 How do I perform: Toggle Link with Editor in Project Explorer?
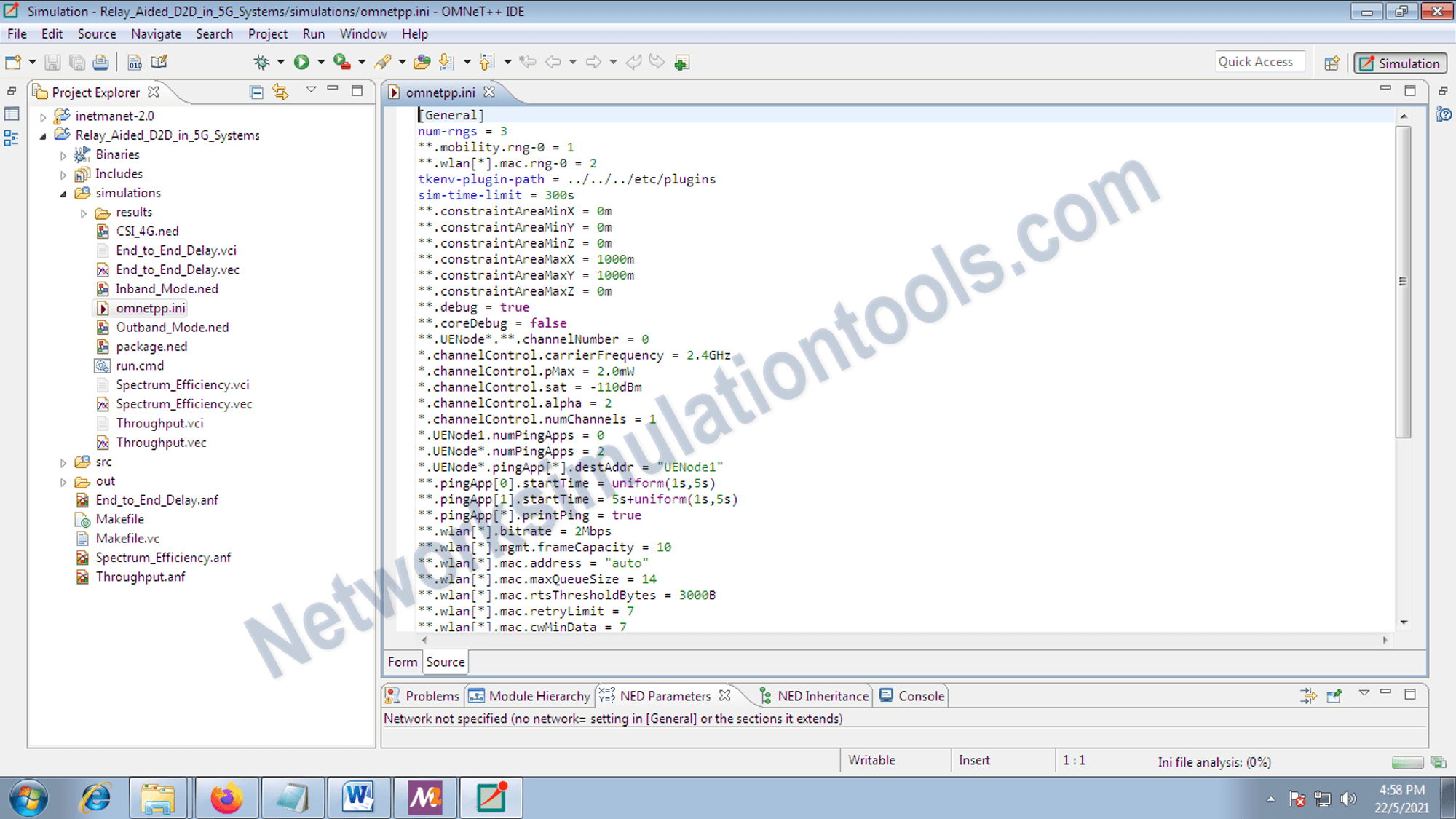point(280,92)
